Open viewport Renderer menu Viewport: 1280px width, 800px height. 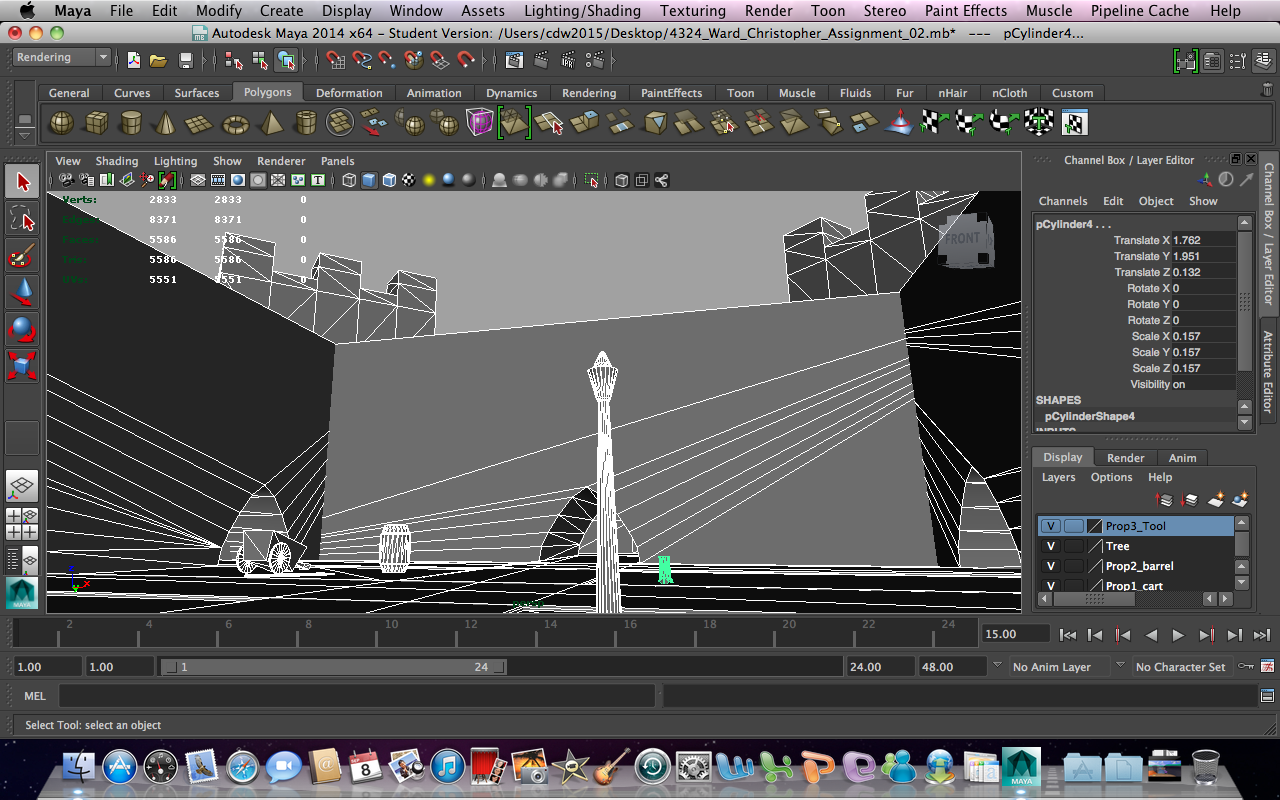(281, 161)
